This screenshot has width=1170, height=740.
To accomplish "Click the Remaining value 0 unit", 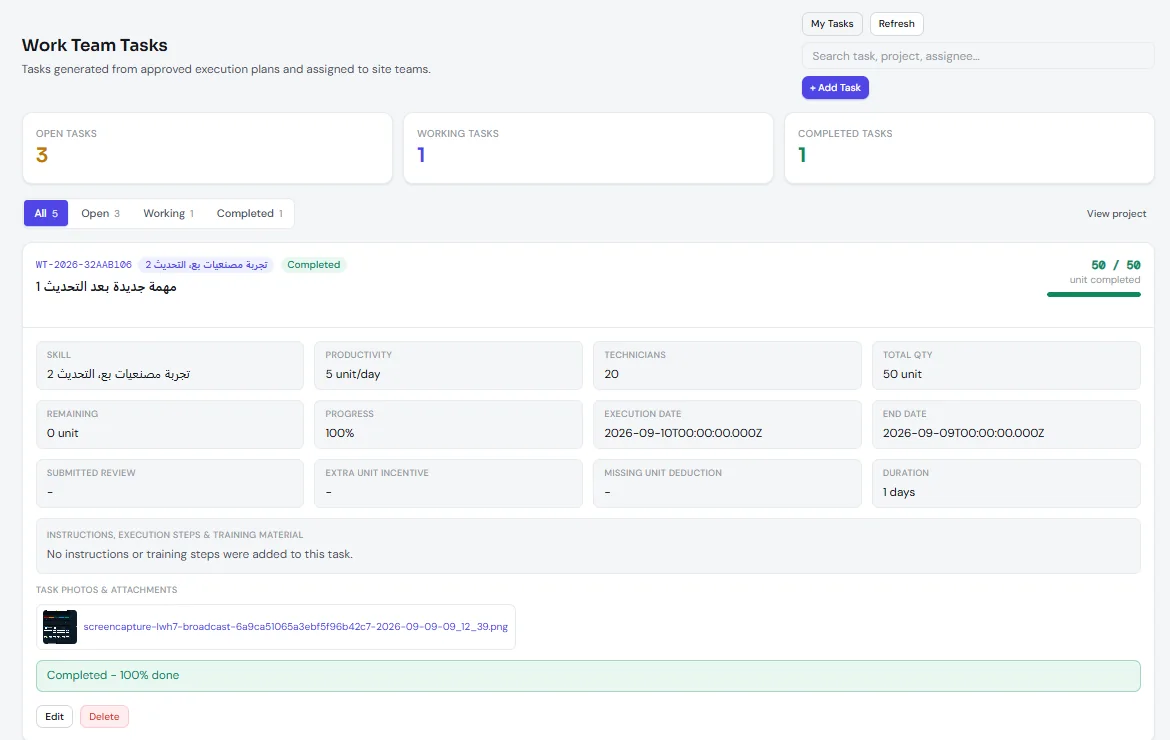I will (x=63, y=433).
